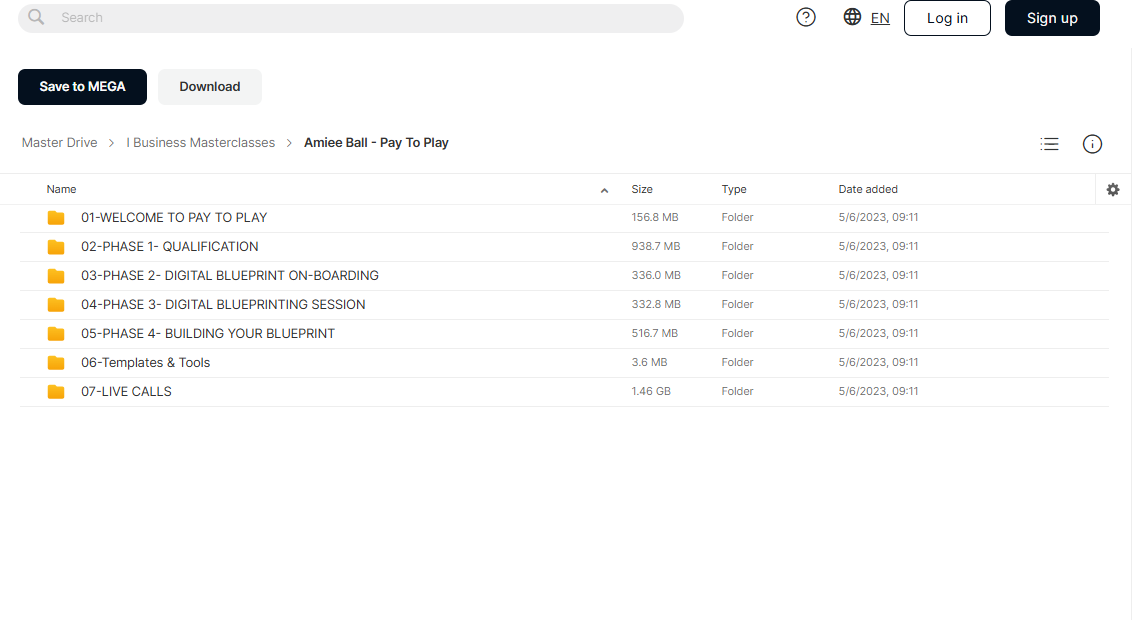The image size is (1132, 620).
Task: Sort by the Size column header
Action: (x=642, y=189)
